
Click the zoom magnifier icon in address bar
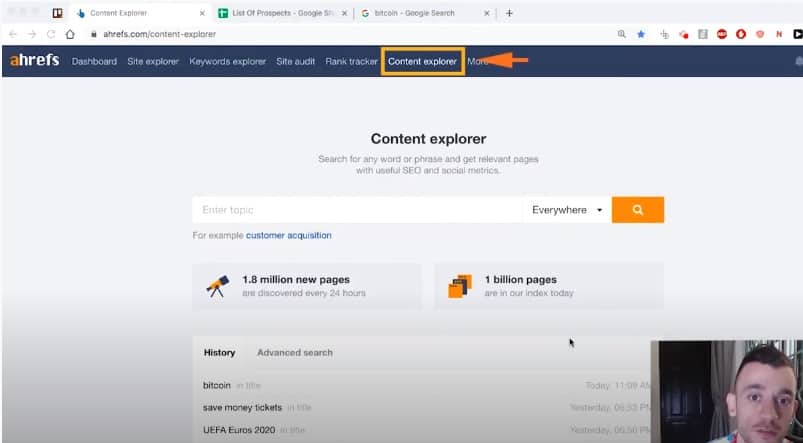tap(622, 34)
